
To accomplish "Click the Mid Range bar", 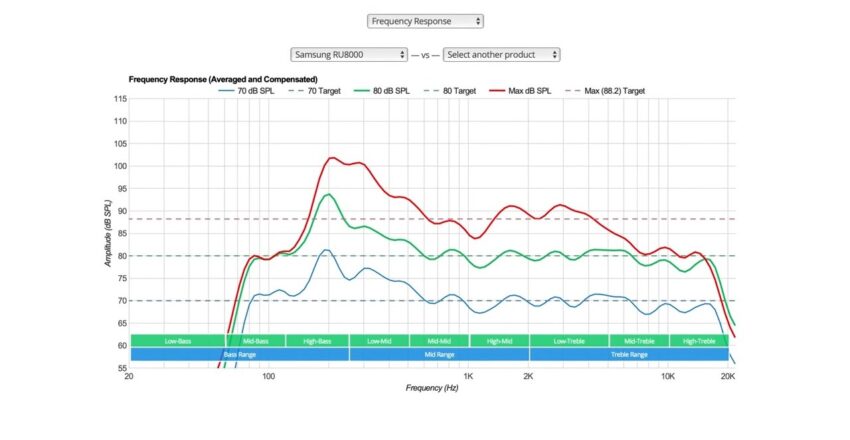I will click(440, 354).
